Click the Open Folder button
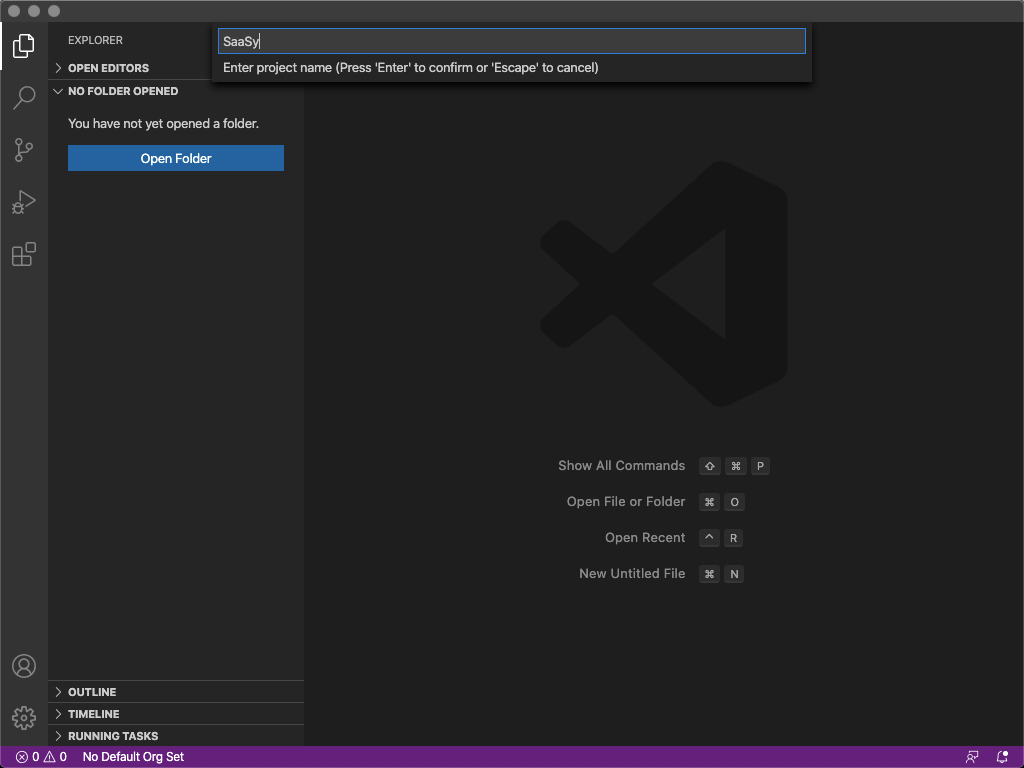 click(176, 158)
